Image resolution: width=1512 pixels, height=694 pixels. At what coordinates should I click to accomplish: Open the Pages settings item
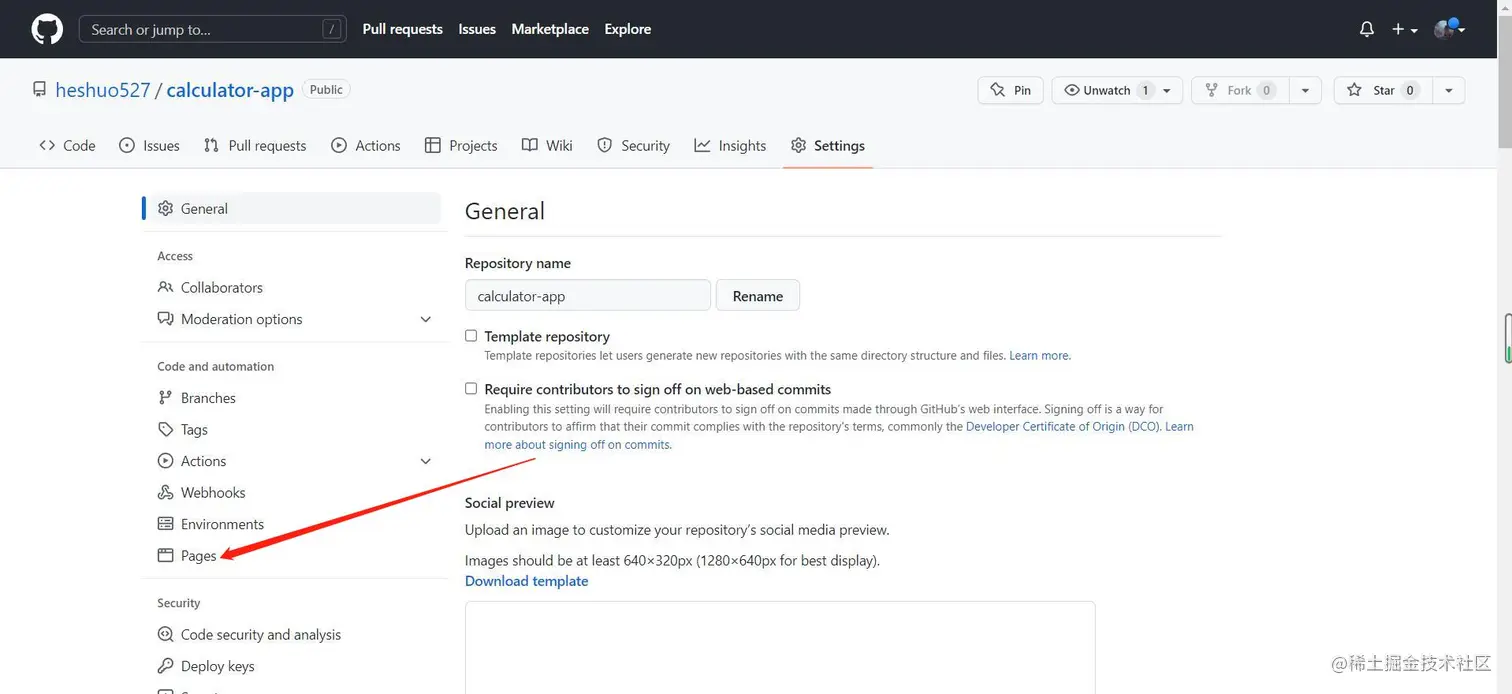click(198, 556)
